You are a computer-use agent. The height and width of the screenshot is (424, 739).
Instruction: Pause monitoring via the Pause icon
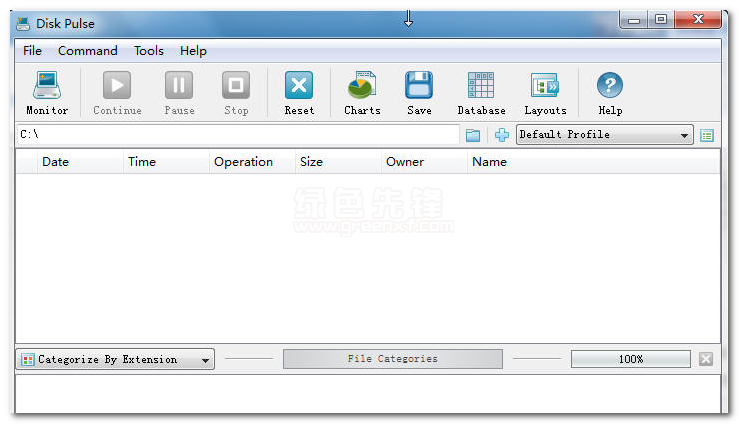pos(179,85)
